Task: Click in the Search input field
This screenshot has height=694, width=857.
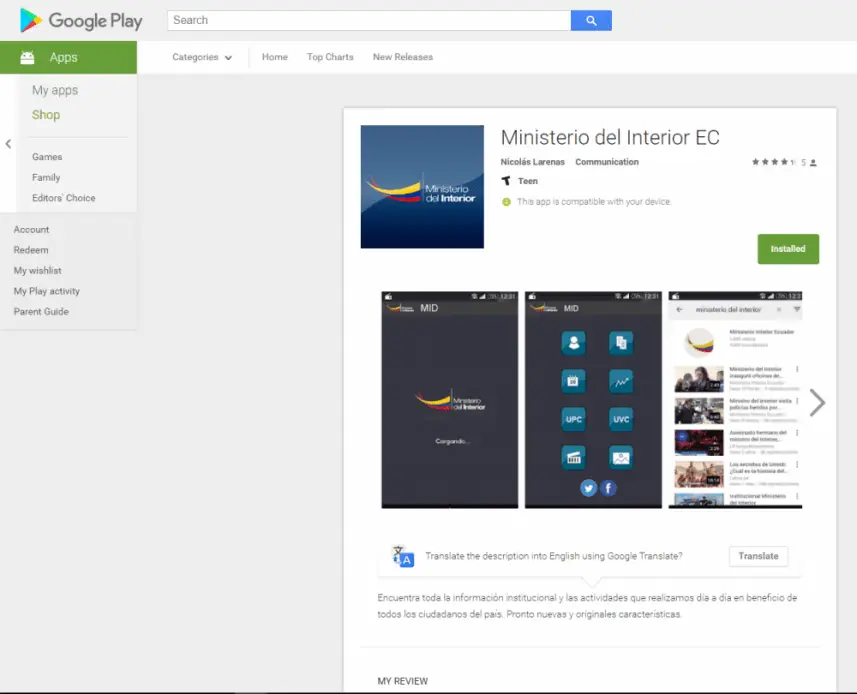Action: click(x=368, y=20)
